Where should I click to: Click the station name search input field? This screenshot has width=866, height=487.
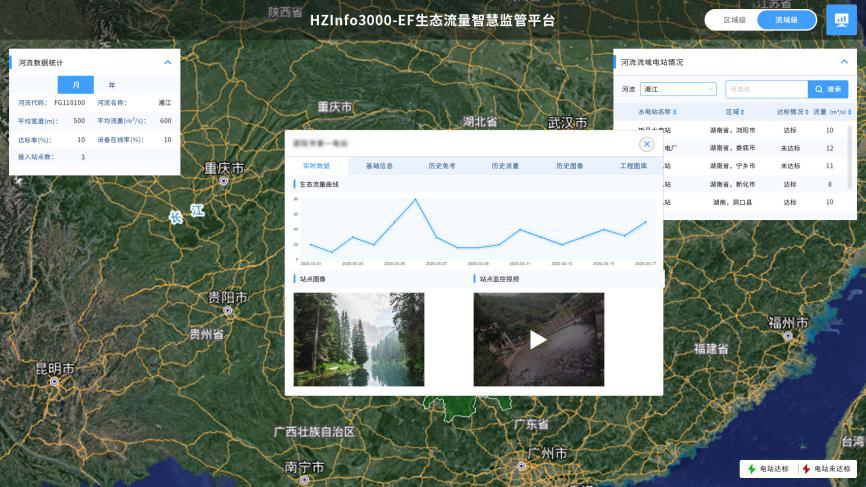[x=765, y=89]
